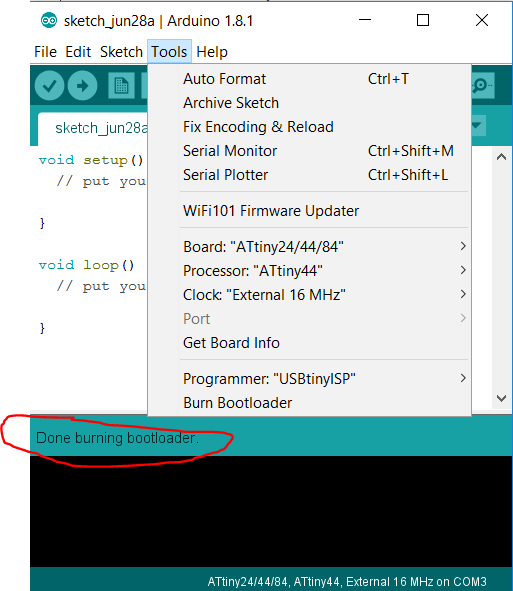
Task: Click the Verify checkmark toolbar icon
Action: coord(49,86)
